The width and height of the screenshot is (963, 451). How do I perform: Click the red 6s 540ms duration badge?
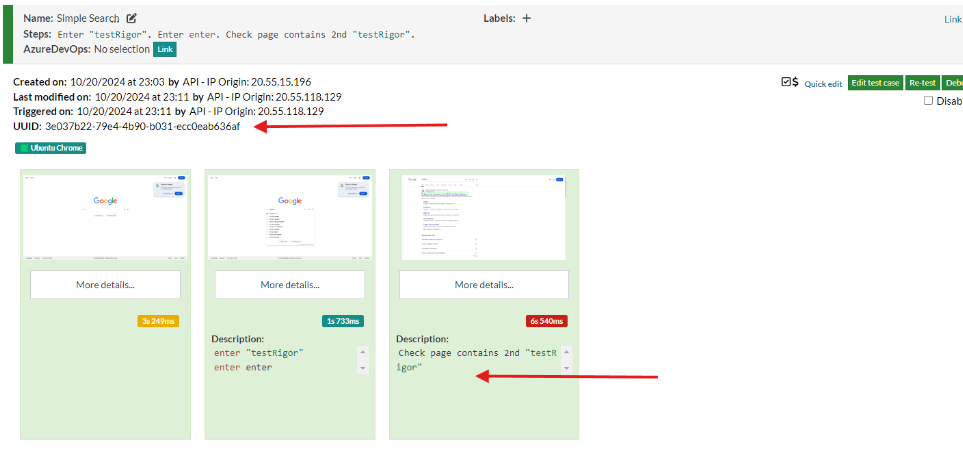coord(546,321)
